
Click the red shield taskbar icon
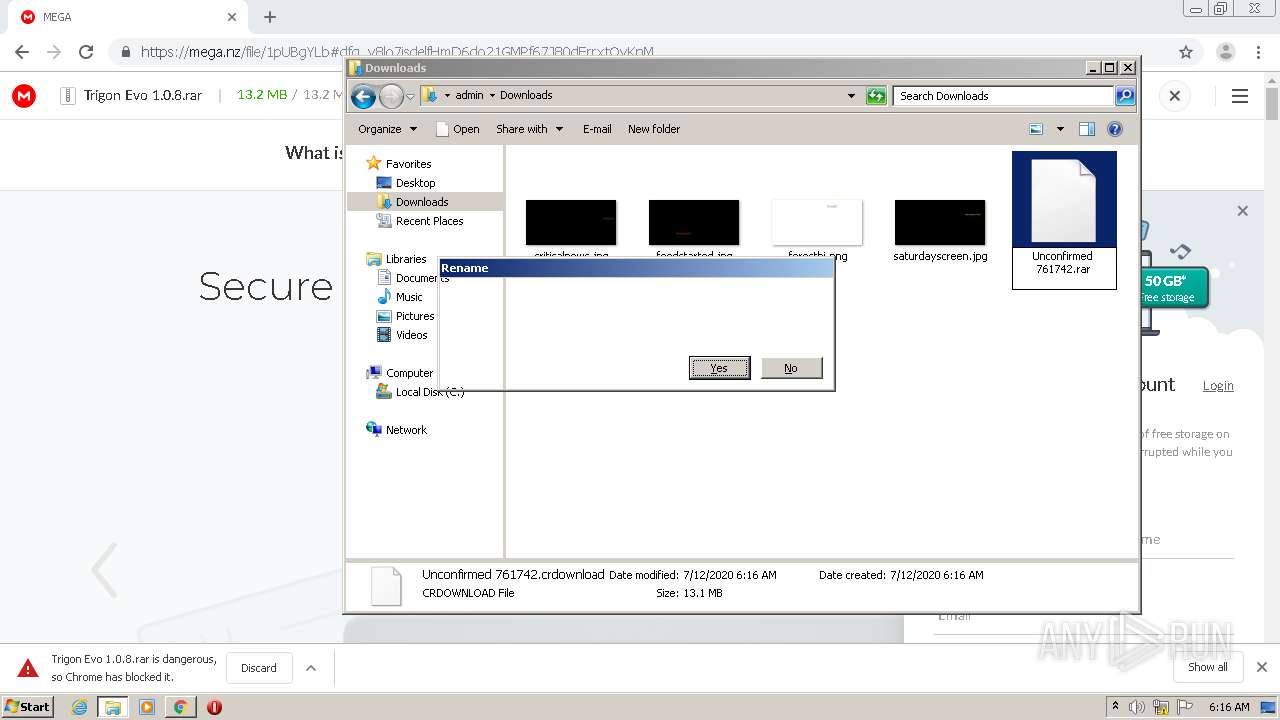coord(214,707)
